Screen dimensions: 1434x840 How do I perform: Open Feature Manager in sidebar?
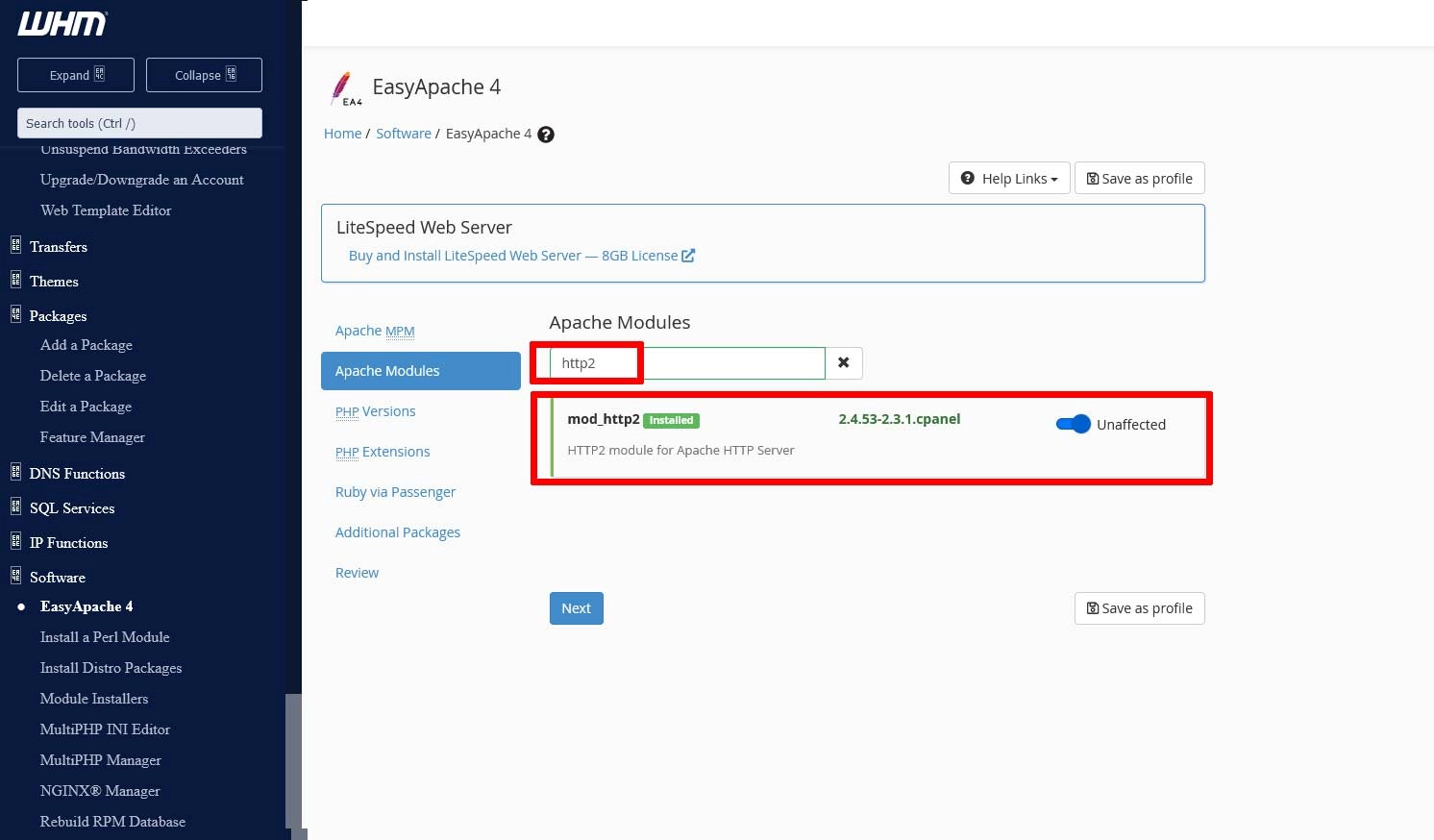pos(92,437)
